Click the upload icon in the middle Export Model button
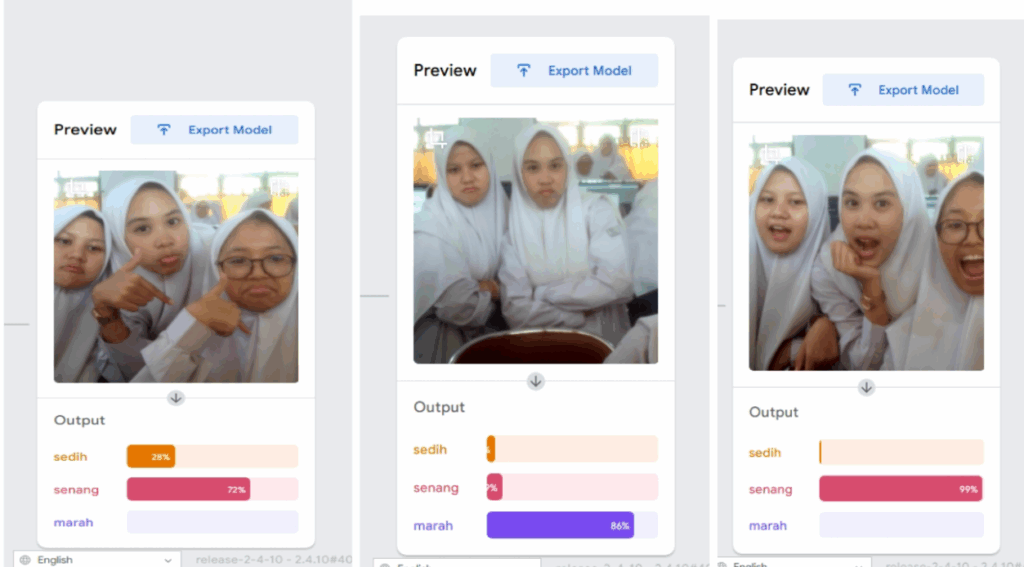1024x567 pixels. click(523, 71)
